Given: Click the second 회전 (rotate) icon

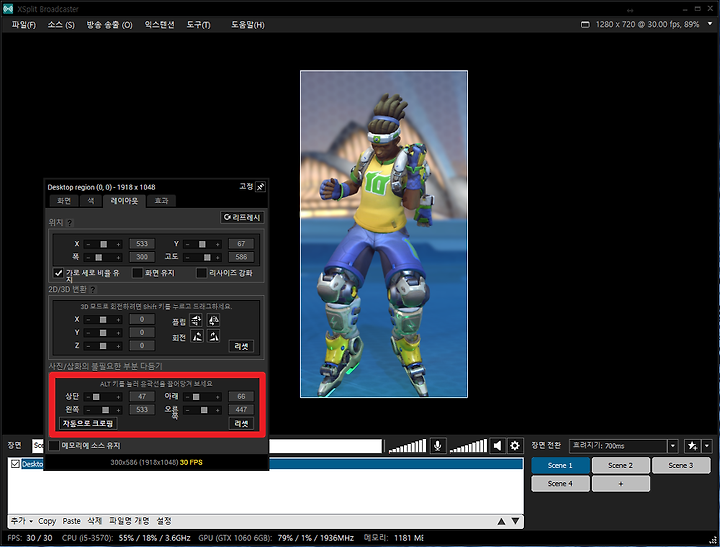Looking at the screenshot, I should [x=213, y=337].
